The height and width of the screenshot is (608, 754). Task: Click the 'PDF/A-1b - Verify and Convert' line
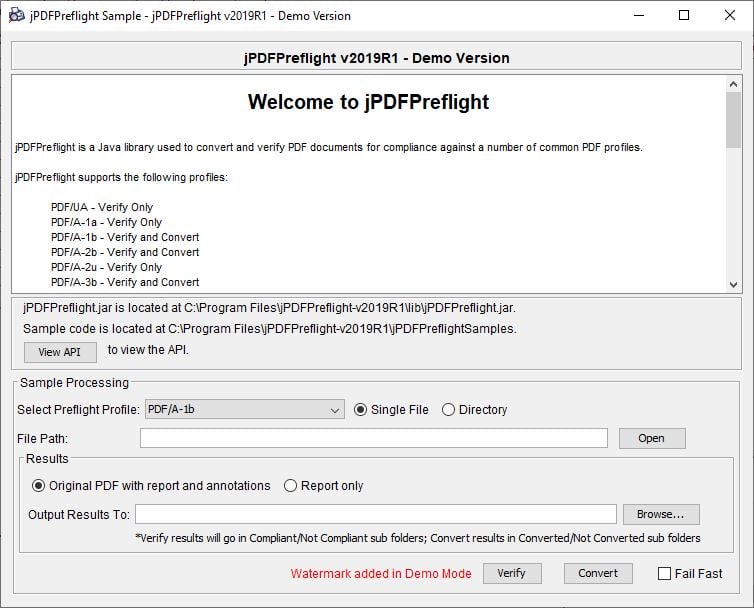tap(125, 237)
